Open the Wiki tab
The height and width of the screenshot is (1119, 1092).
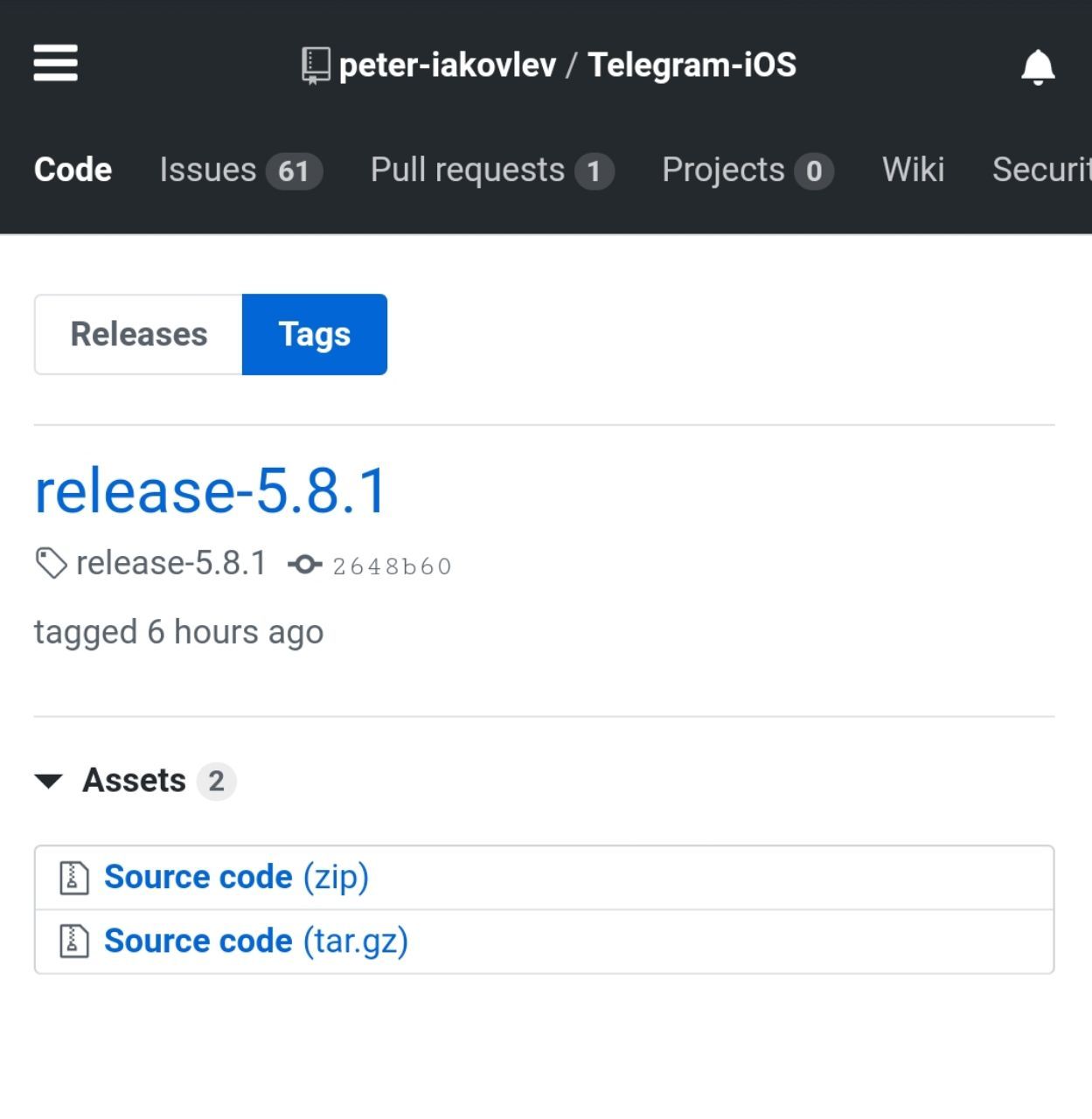point(913,170)
